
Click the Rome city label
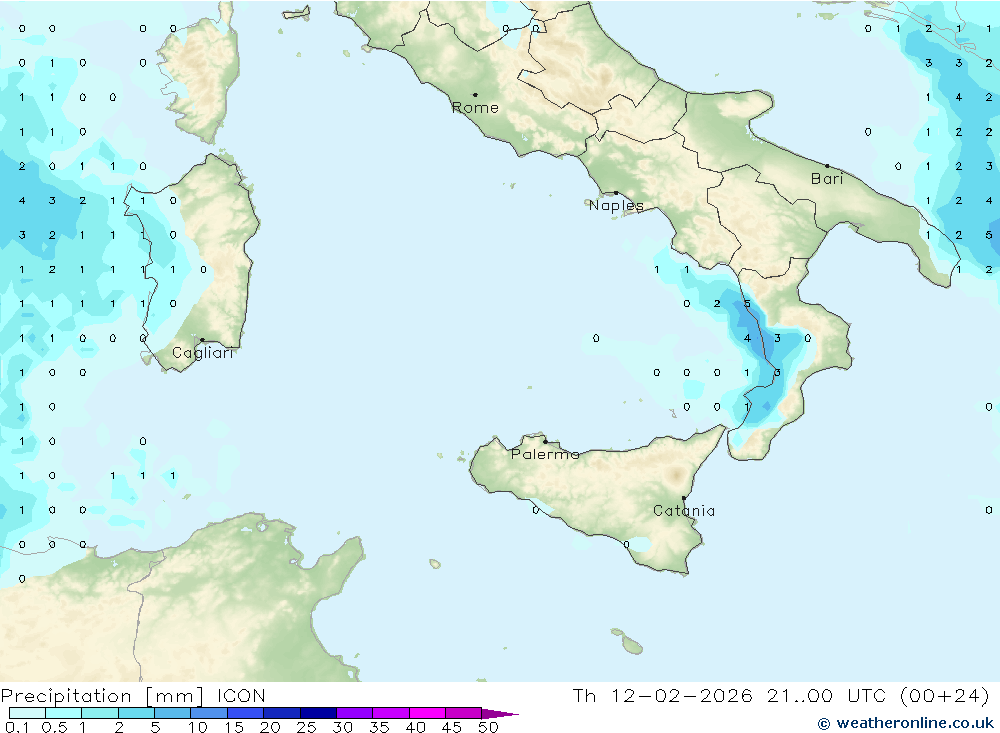coord(475,108)
